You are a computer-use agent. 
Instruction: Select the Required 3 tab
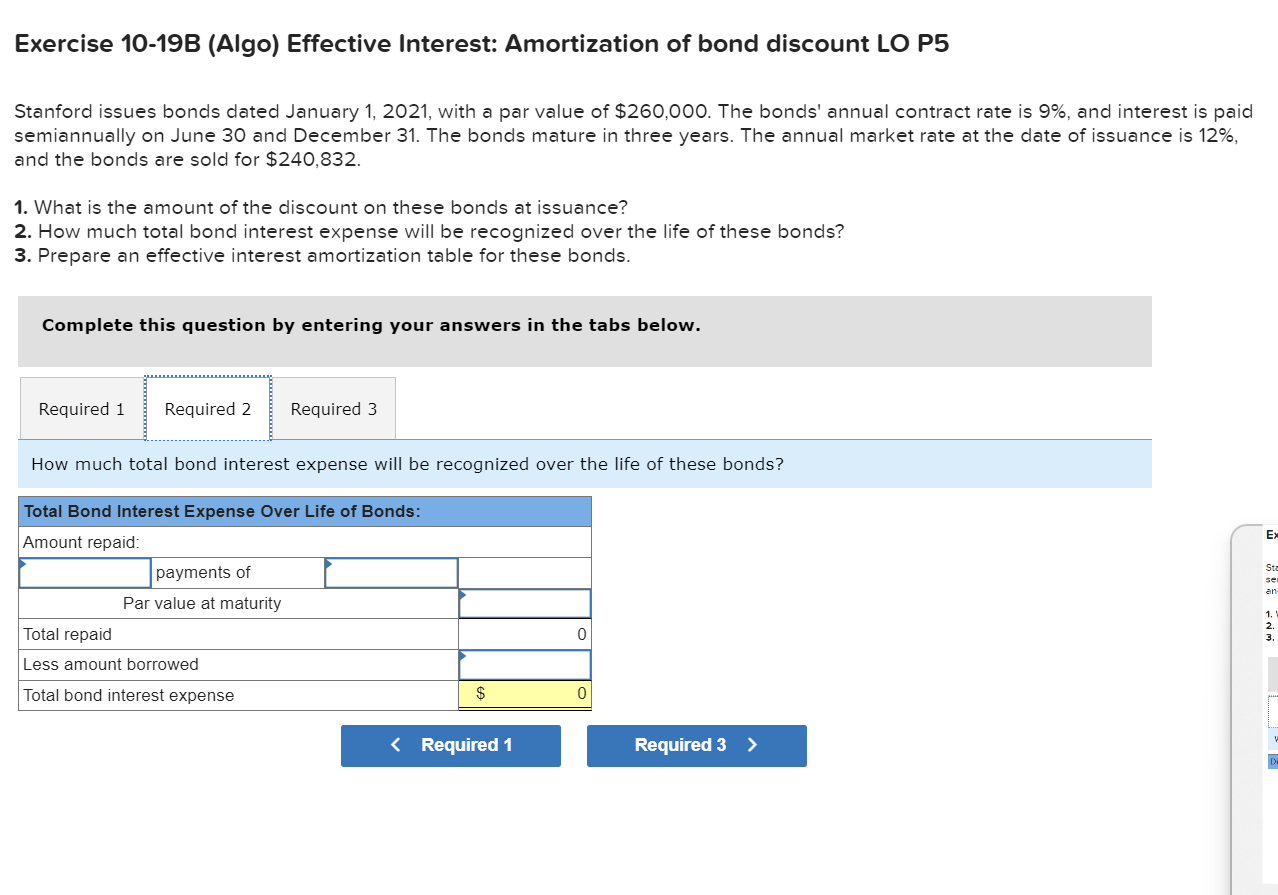tap(334, 408)
